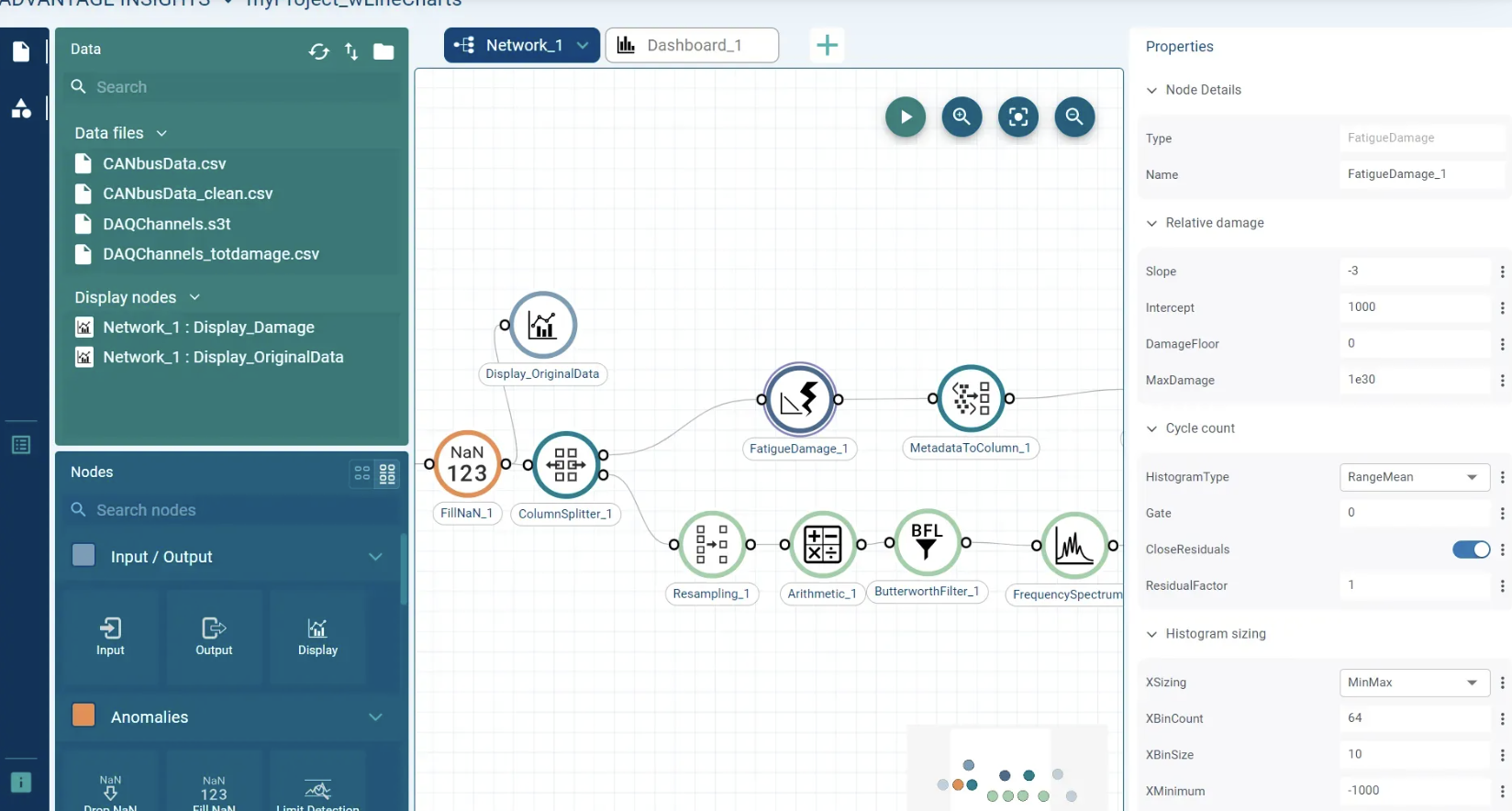Image resolution: width=1512 pixels, height=811 pixels.
Task: Collapse the Histogram sizing section
Action: pos(1151,634)
